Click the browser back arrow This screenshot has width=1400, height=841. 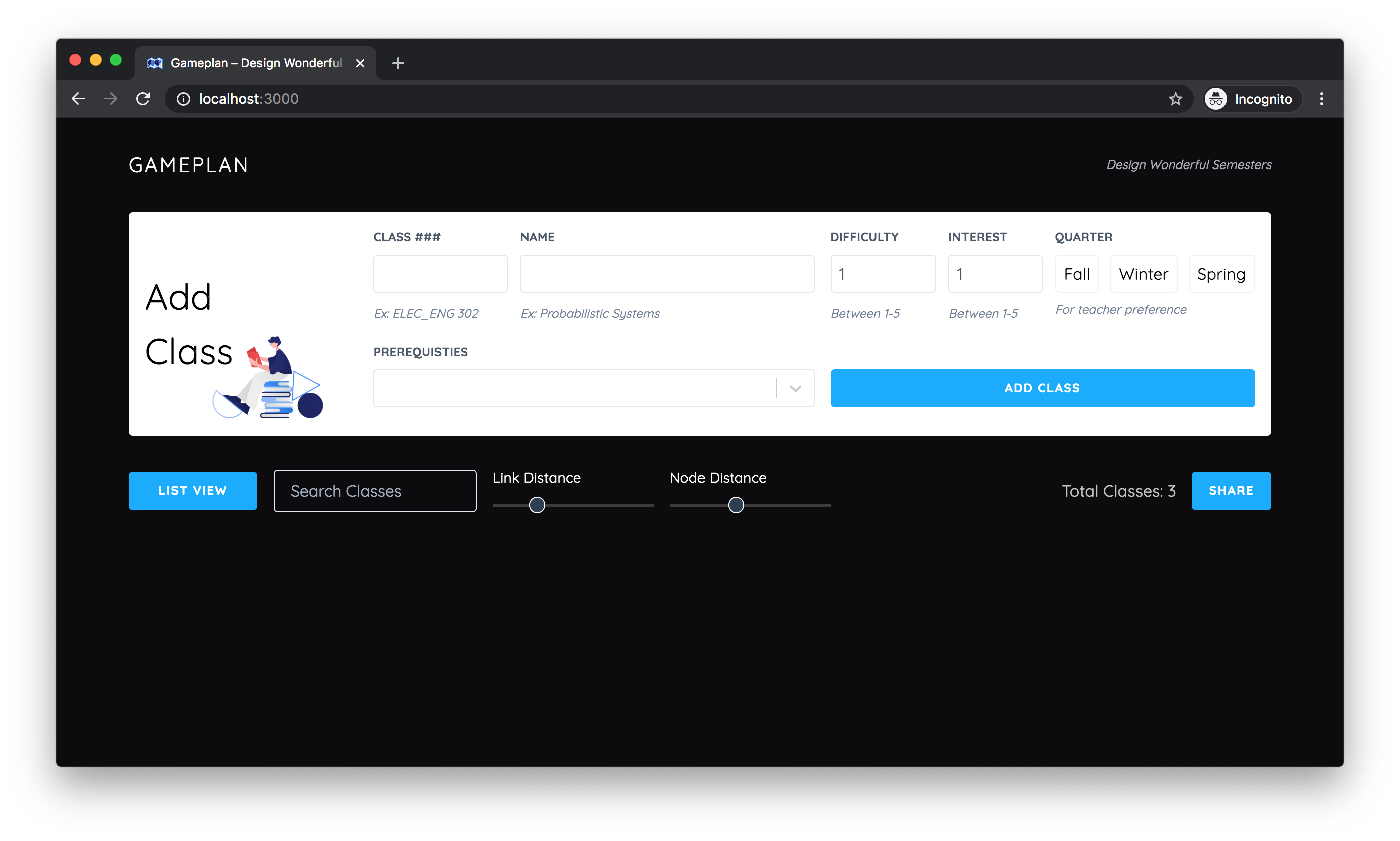point(78,99)
